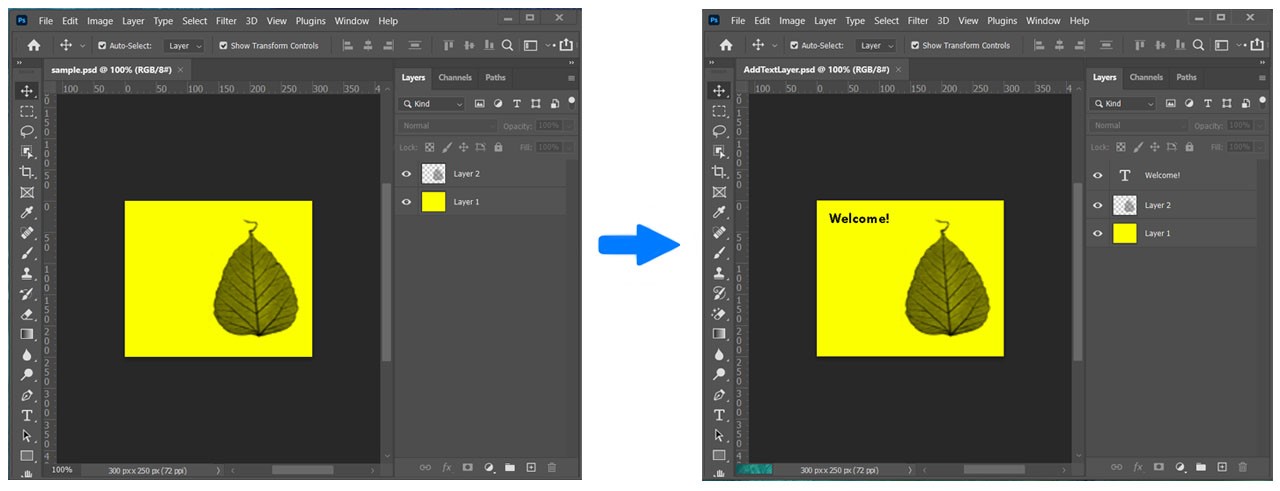1280x491 pixels.
Task: Uncheck Show Transform Controls in sample.psd window
Action: coord(223,46)
